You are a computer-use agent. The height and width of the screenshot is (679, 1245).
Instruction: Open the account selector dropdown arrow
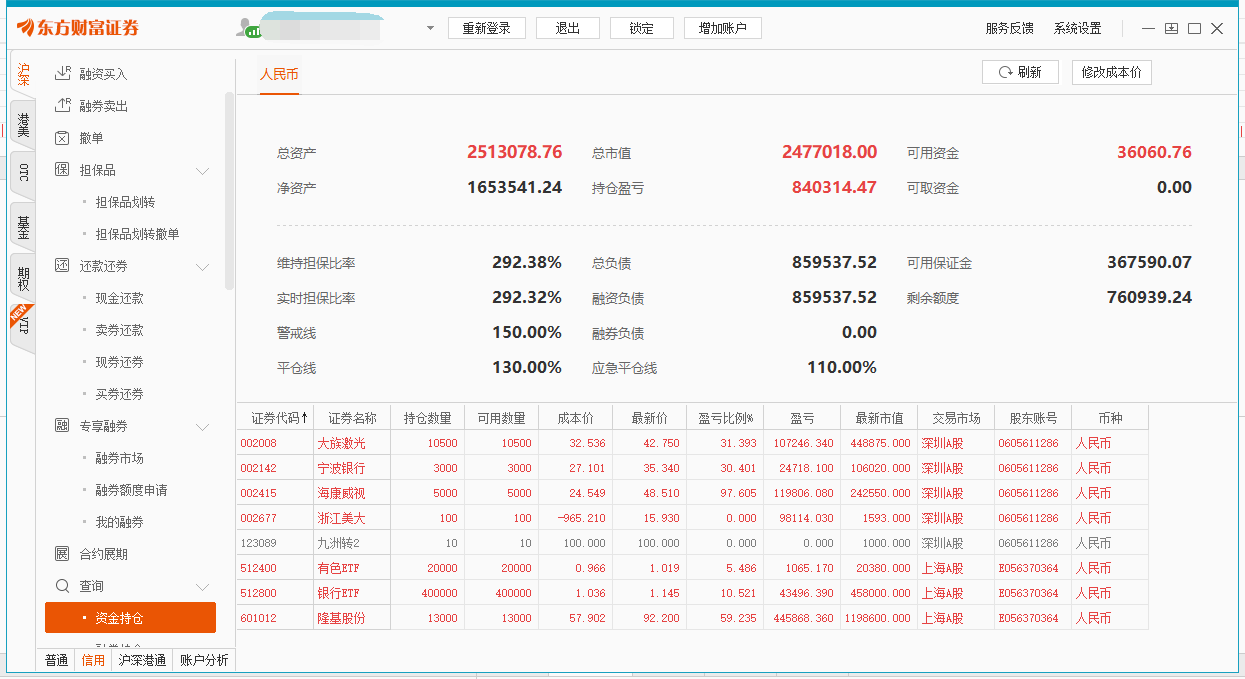point(430,28)
